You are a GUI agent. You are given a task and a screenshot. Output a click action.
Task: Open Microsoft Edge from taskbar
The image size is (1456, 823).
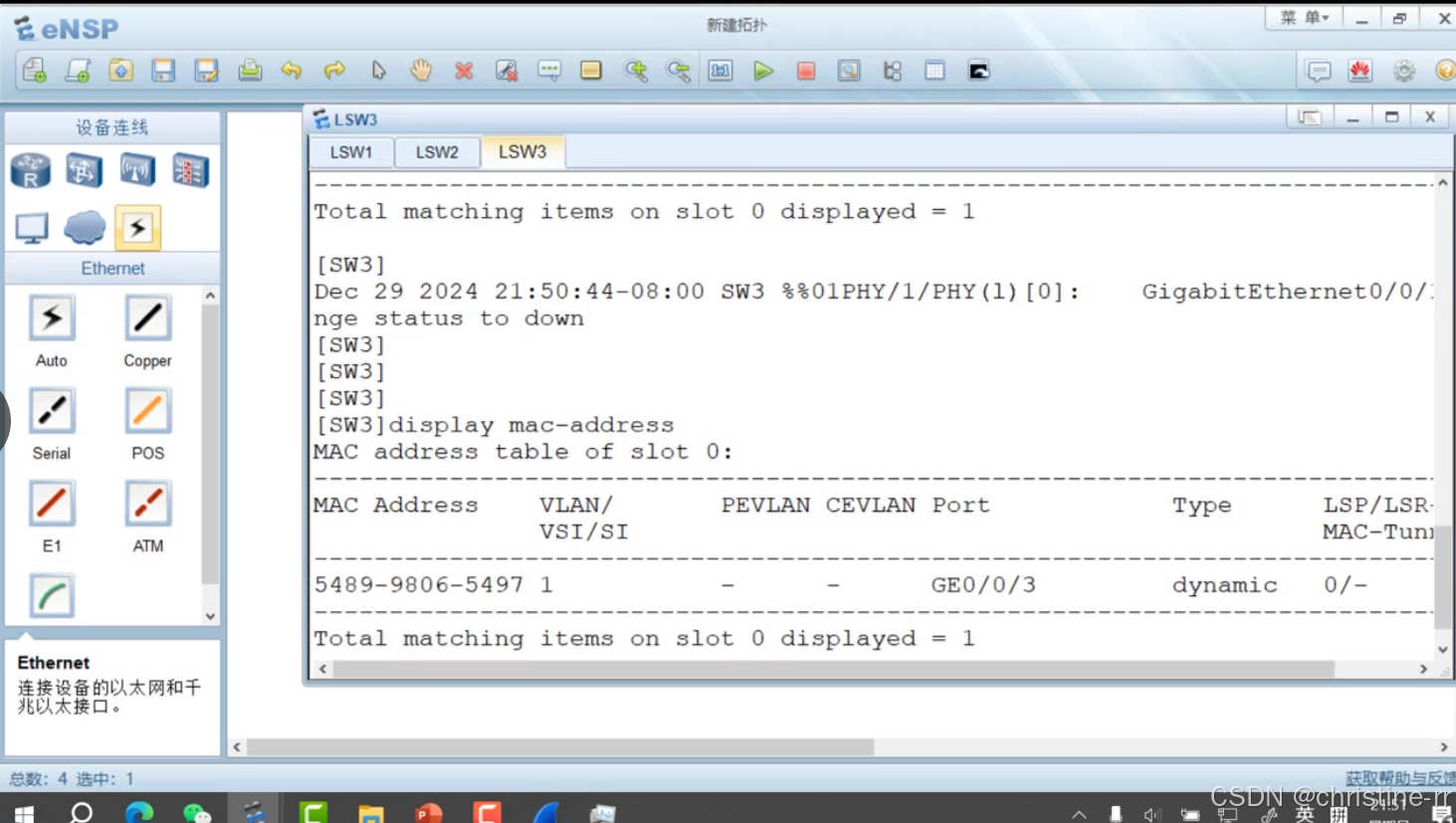(x=139, y=813)
